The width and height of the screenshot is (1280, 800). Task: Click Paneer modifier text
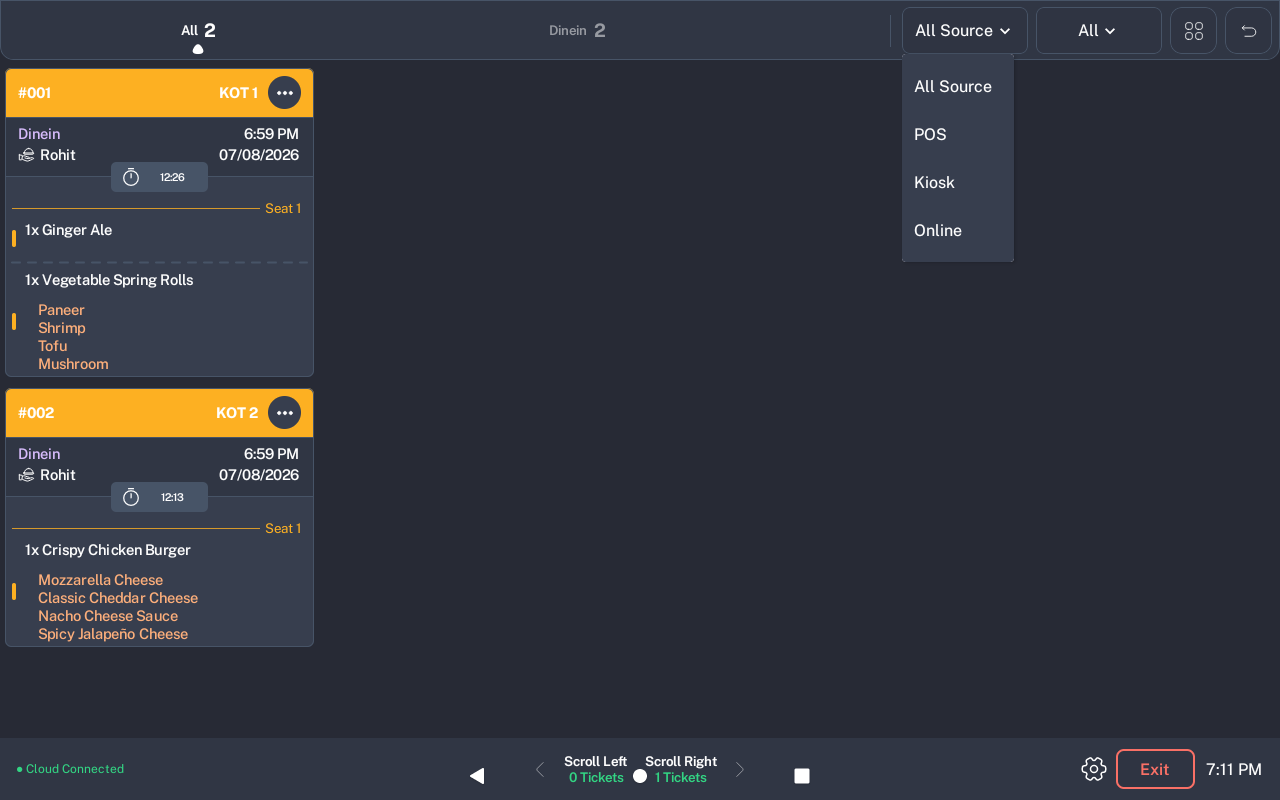(x=61, y=310)
